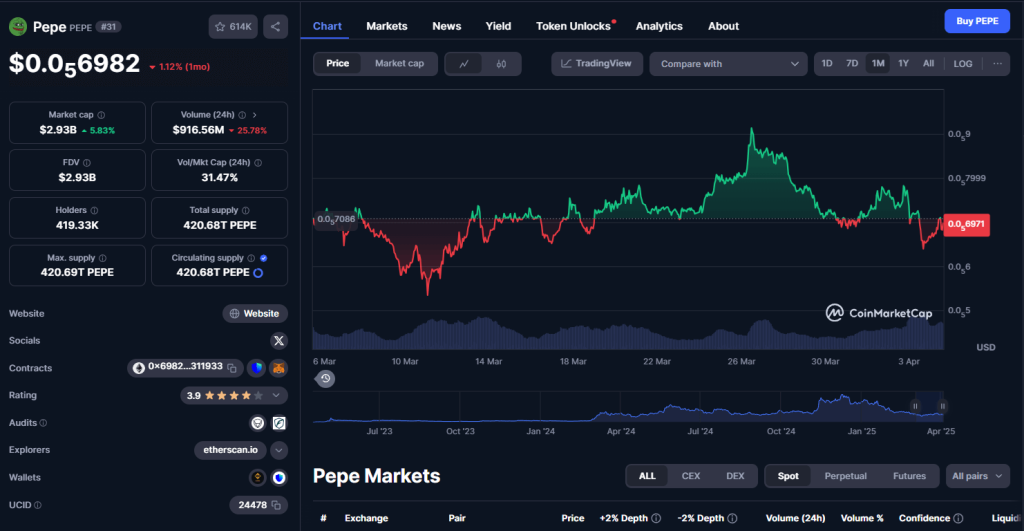Add token to MetaMask fox icon

(279, 368)
